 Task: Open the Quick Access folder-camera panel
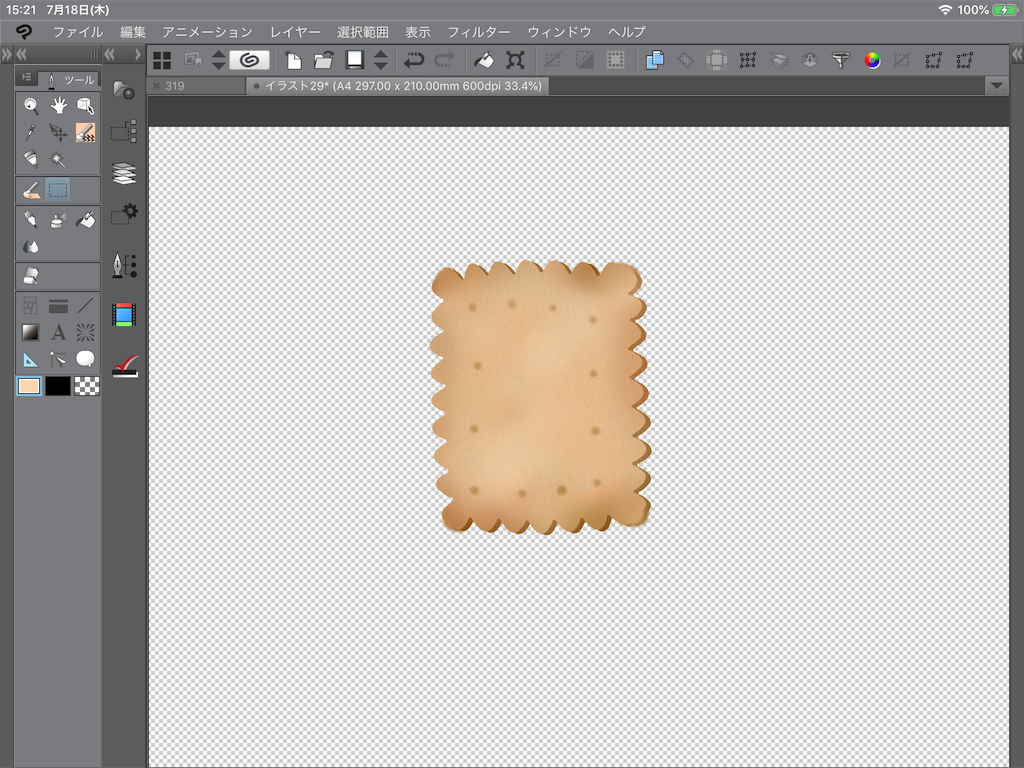(123, 89)
